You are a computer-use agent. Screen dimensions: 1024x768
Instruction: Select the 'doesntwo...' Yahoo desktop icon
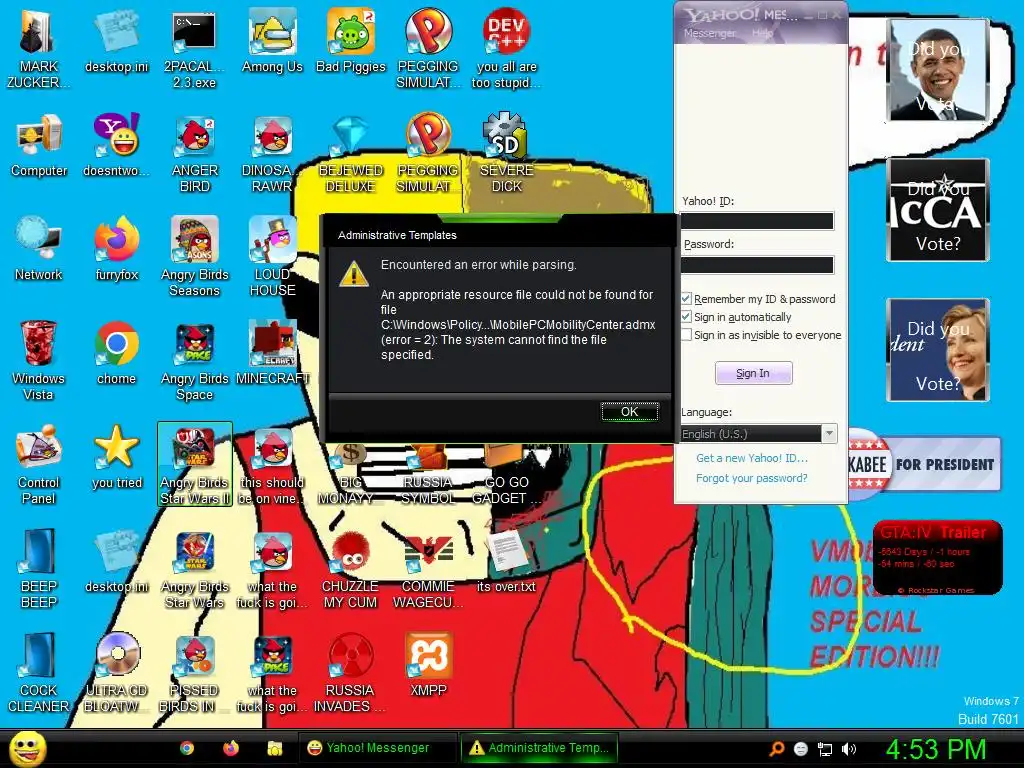(x=116, y=145)
